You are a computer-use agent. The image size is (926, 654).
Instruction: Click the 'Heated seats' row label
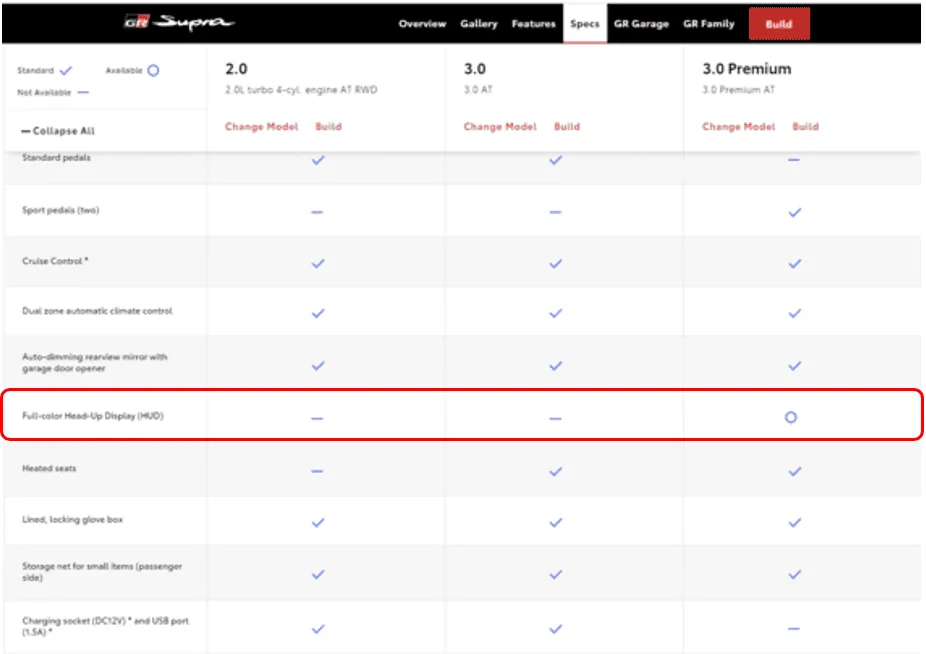[49, 468]
